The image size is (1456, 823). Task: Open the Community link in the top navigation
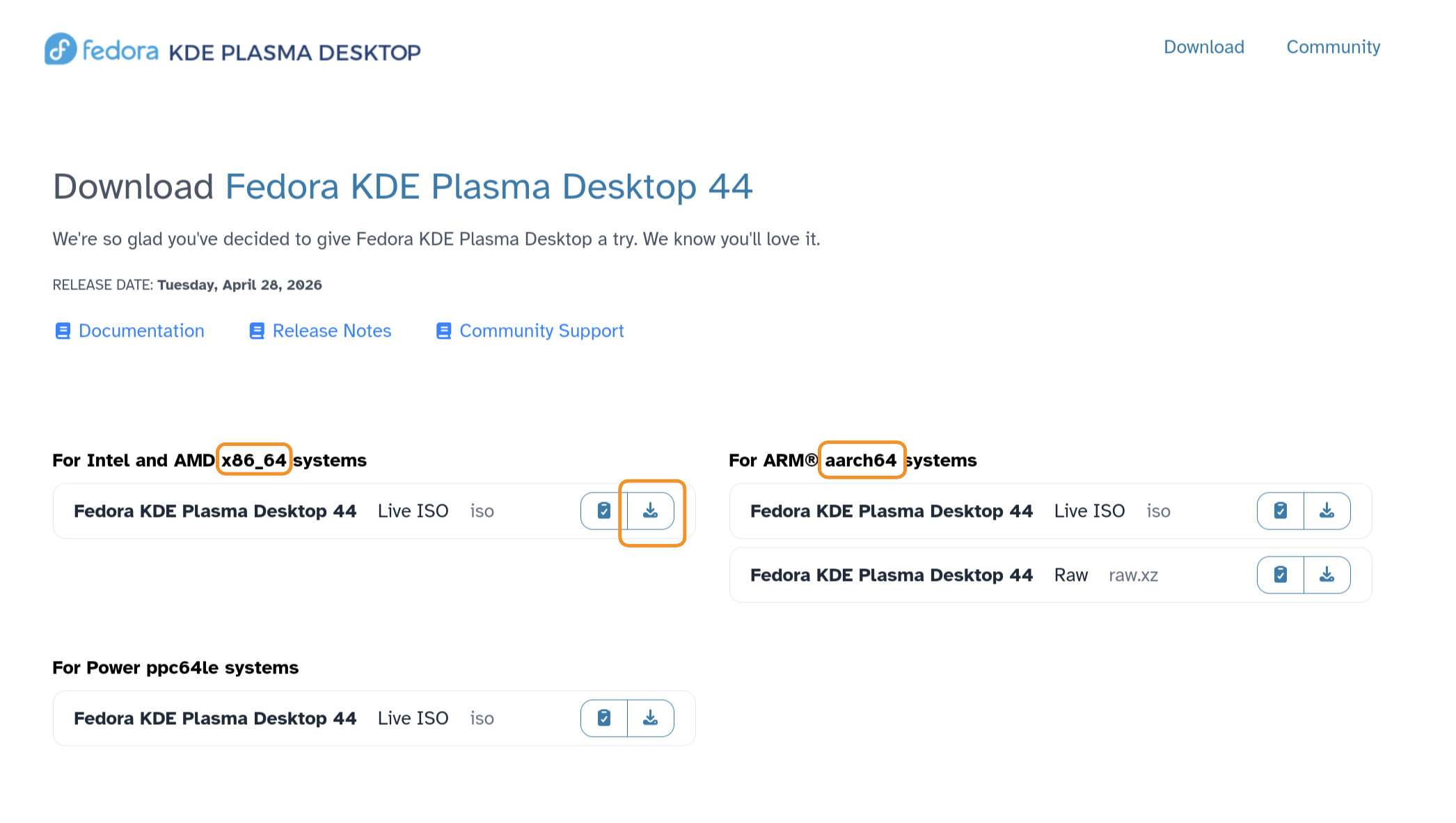[1334, 47]
